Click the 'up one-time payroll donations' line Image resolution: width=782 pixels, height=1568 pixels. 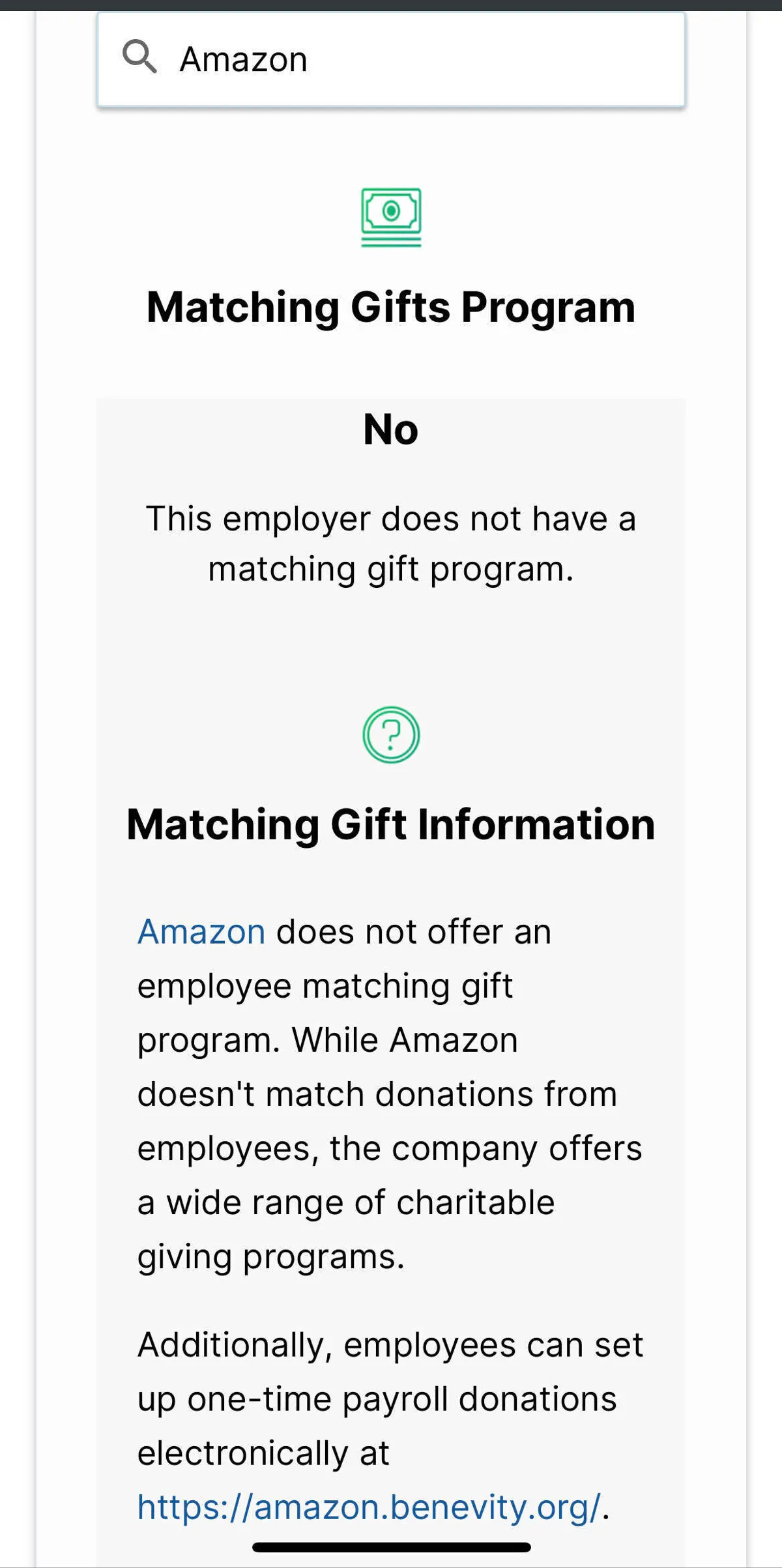(377, 1399)
